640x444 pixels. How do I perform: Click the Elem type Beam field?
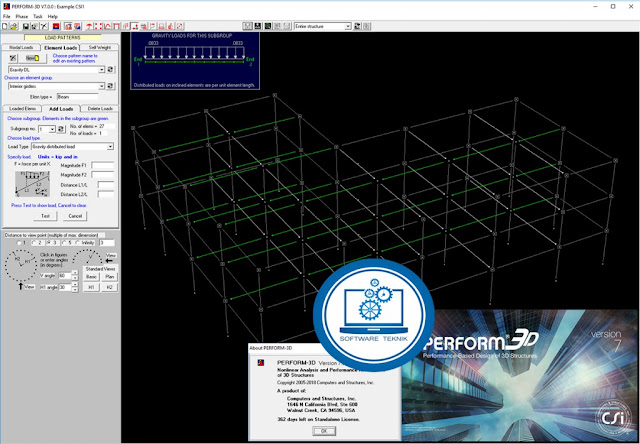(78, 97)
